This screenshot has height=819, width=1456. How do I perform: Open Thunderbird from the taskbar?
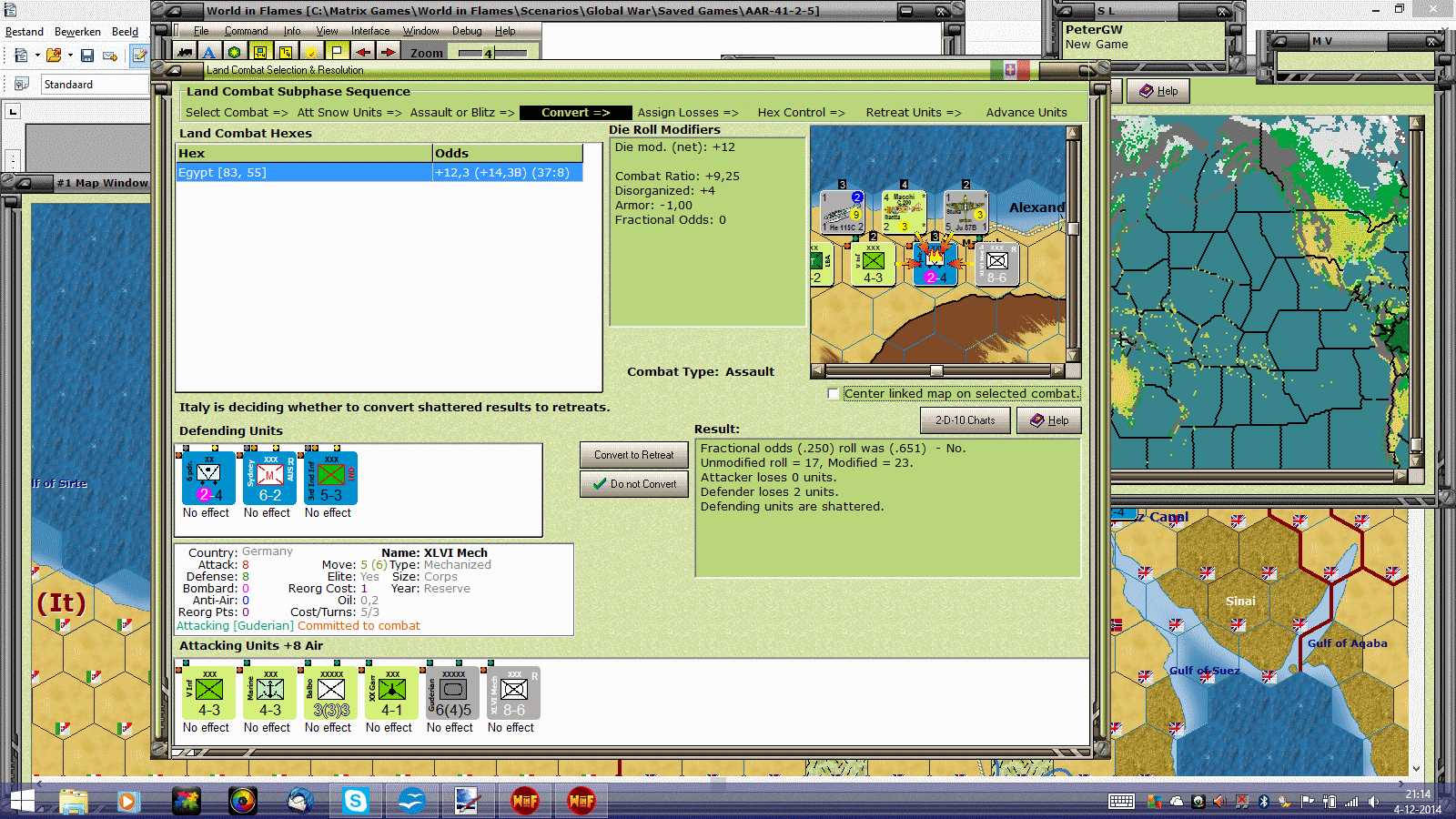click(299, 801)
